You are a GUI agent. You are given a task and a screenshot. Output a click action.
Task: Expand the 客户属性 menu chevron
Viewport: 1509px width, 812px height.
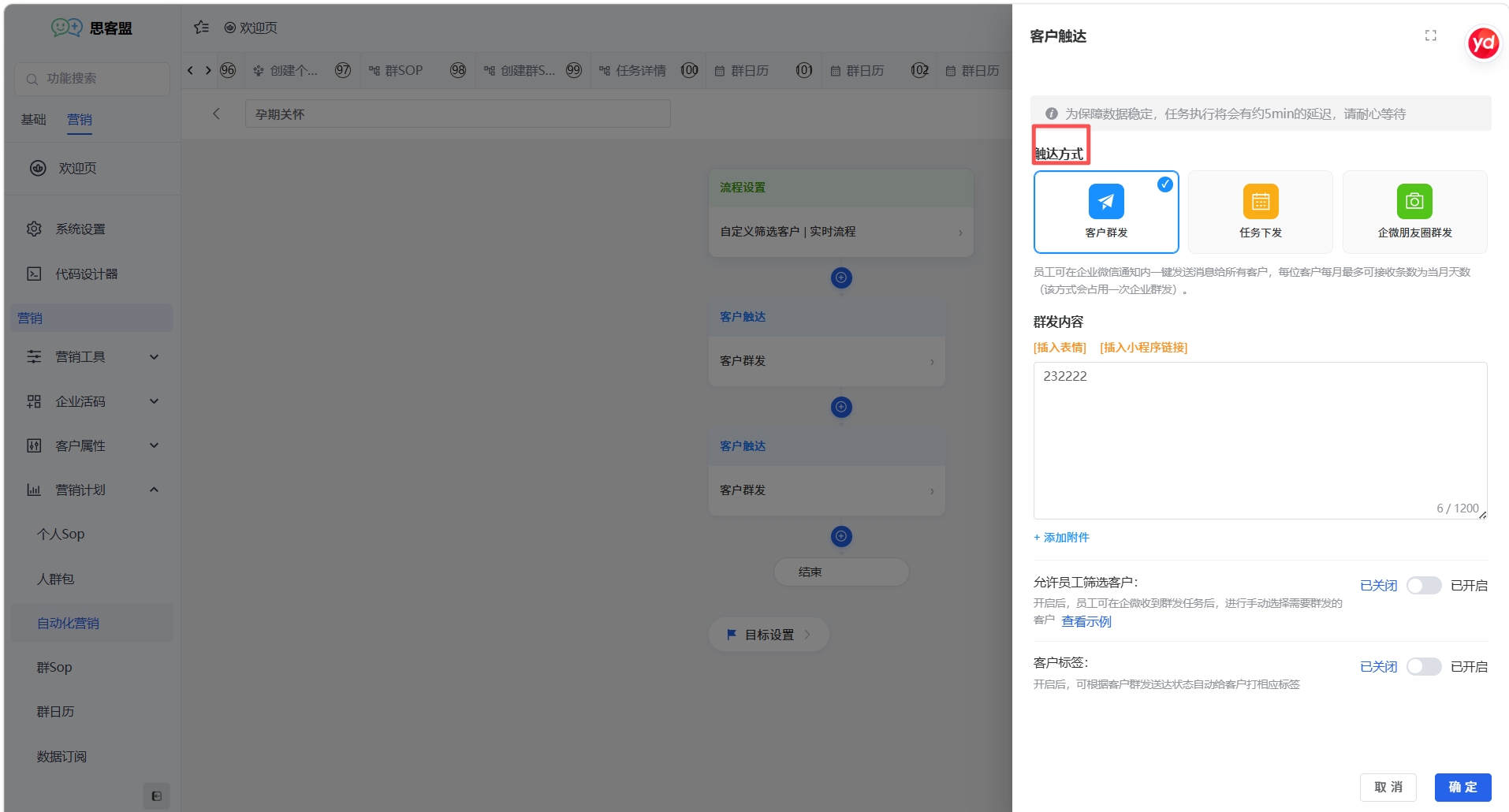click(x=155, y=445)
